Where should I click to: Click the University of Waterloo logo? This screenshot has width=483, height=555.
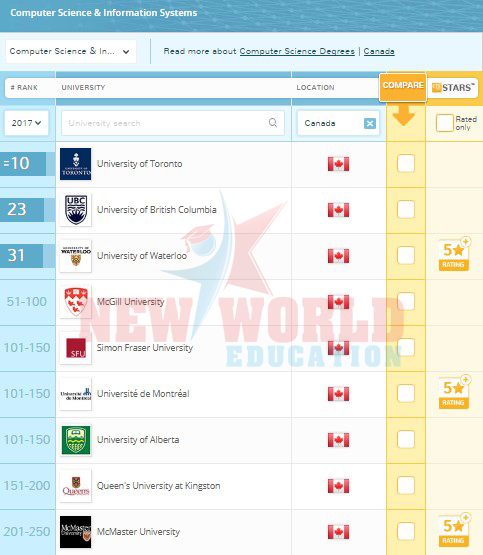pyautogui.click(x=75, y=256)
